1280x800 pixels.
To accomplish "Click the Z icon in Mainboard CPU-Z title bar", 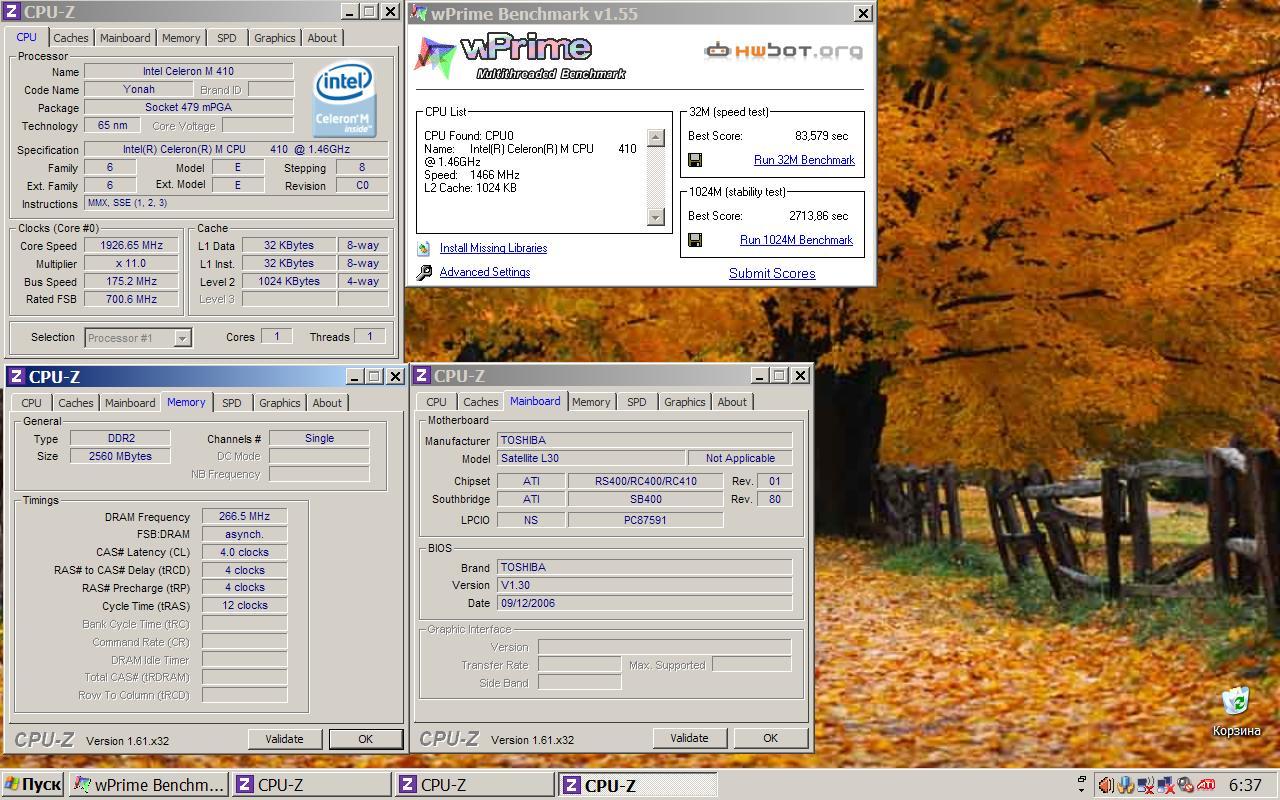I will tap(422, 376).
